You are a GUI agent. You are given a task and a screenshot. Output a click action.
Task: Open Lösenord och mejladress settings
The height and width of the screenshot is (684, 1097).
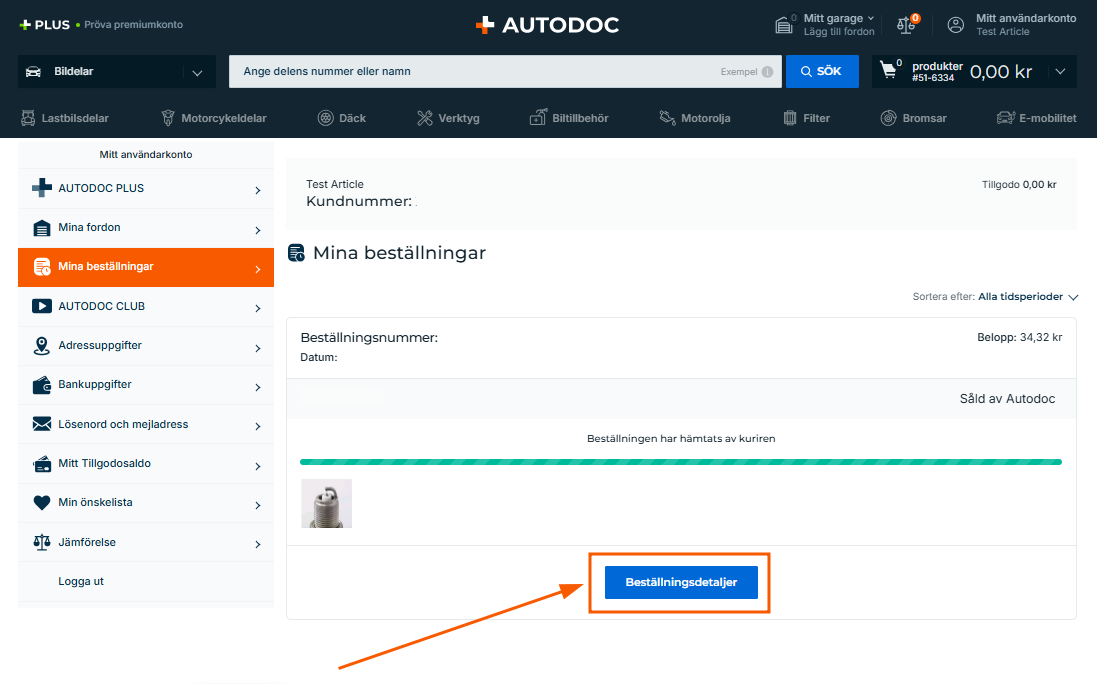(x=146, y=425)
